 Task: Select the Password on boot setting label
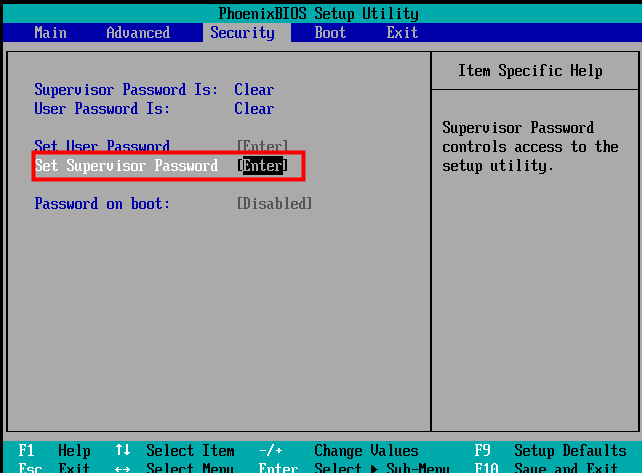click(102, 203)
